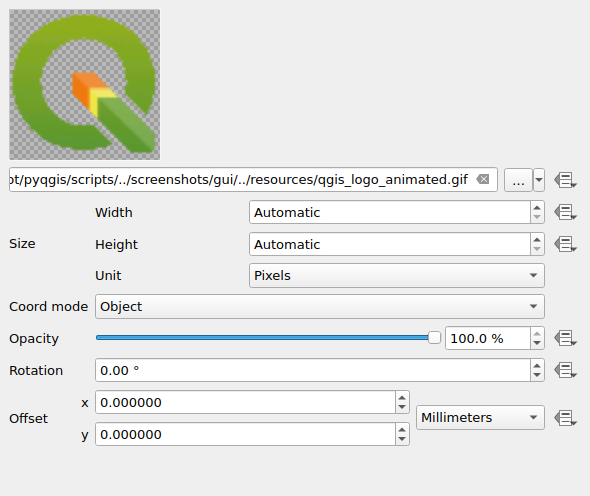Image resolution: width=590 pixels, height=496 pixels.
Task: Increase Height with the up stepper arrow
Action: 537,239
